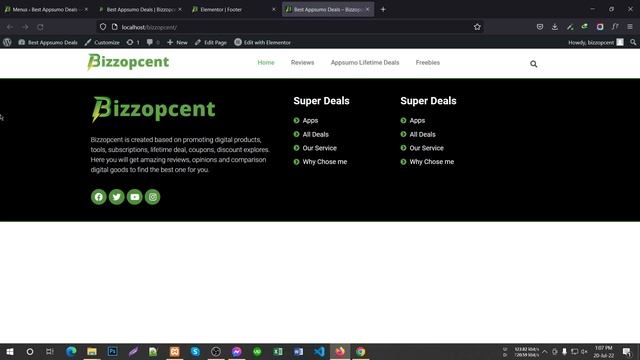Viewport: 640px width, 360px height.
Task: Open comments indicator in admin bar
Action: pos(153,42)
